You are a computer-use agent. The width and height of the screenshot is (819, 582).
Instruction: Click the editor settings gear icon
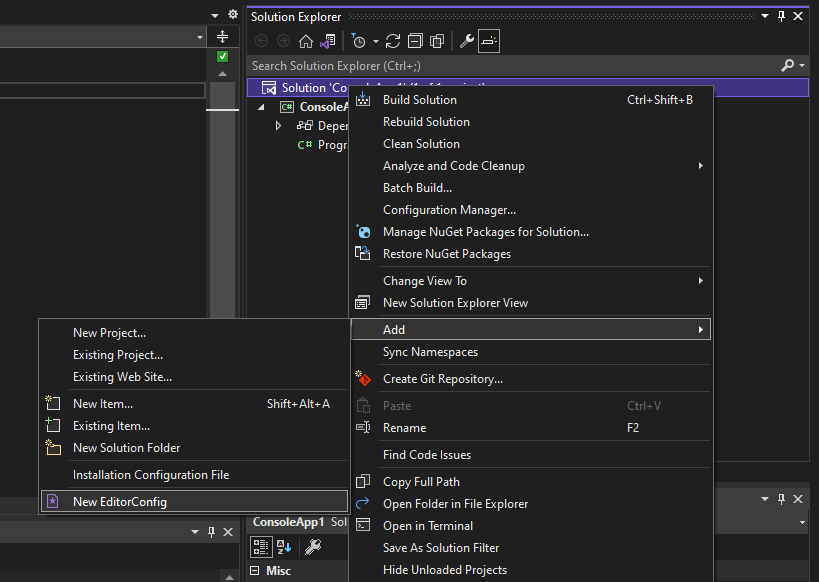(233, 15)
